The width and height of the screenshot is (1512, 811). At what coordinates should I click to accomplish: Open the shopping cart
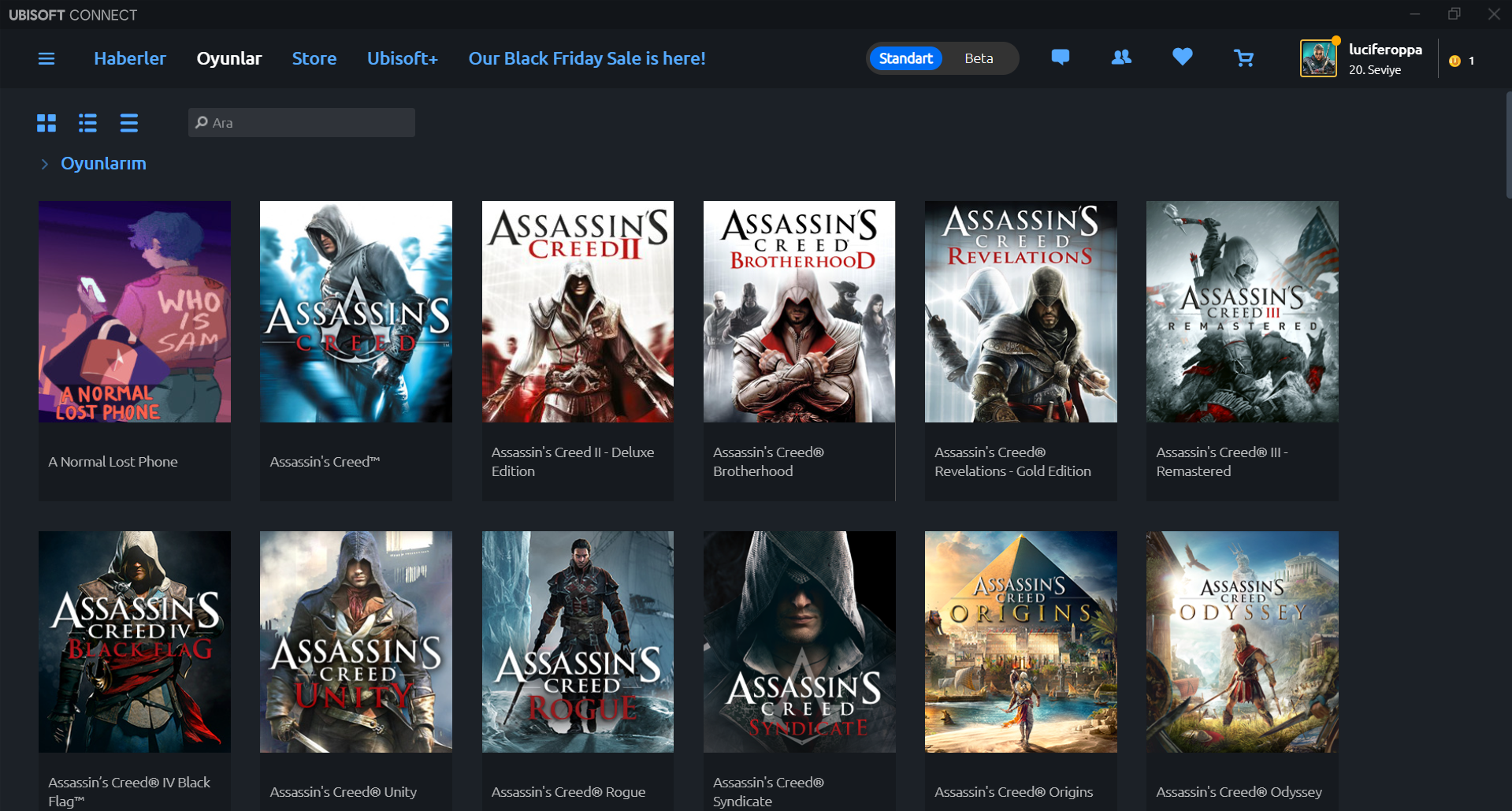(x=1243, y=58)
